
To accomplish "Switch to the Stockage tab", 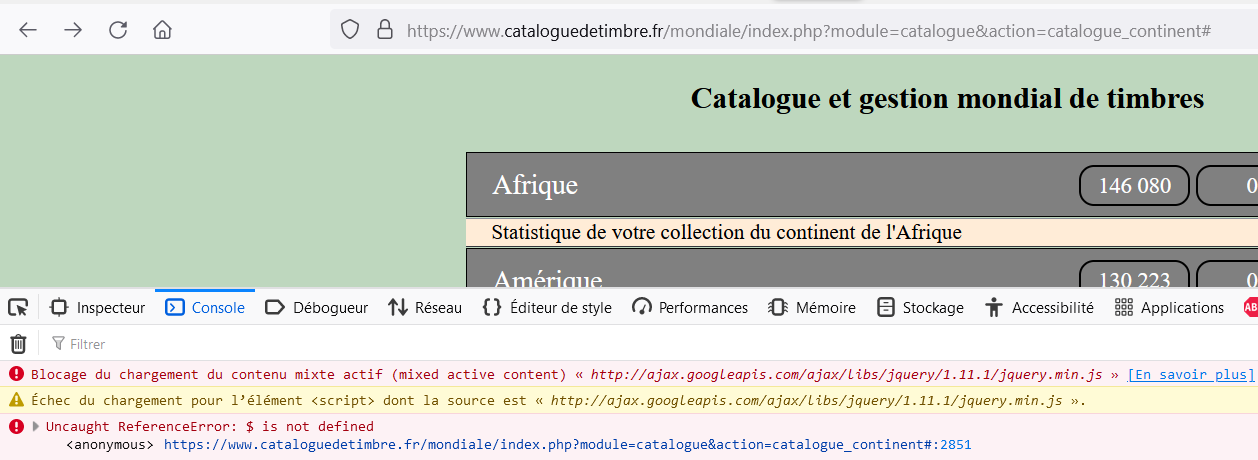I will click(920, 307).
